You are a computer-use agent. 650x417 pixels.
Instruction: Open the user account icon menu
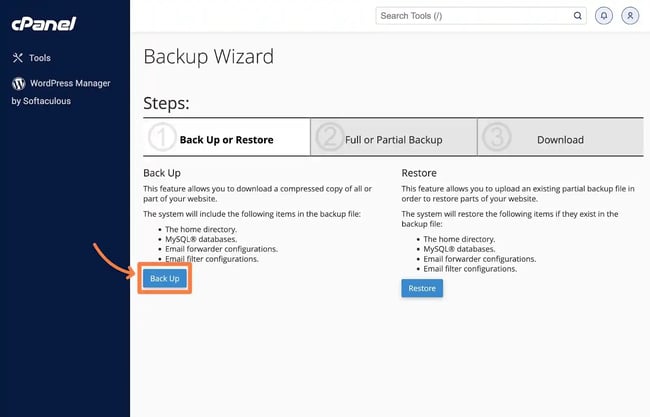[x=629, y=16]
